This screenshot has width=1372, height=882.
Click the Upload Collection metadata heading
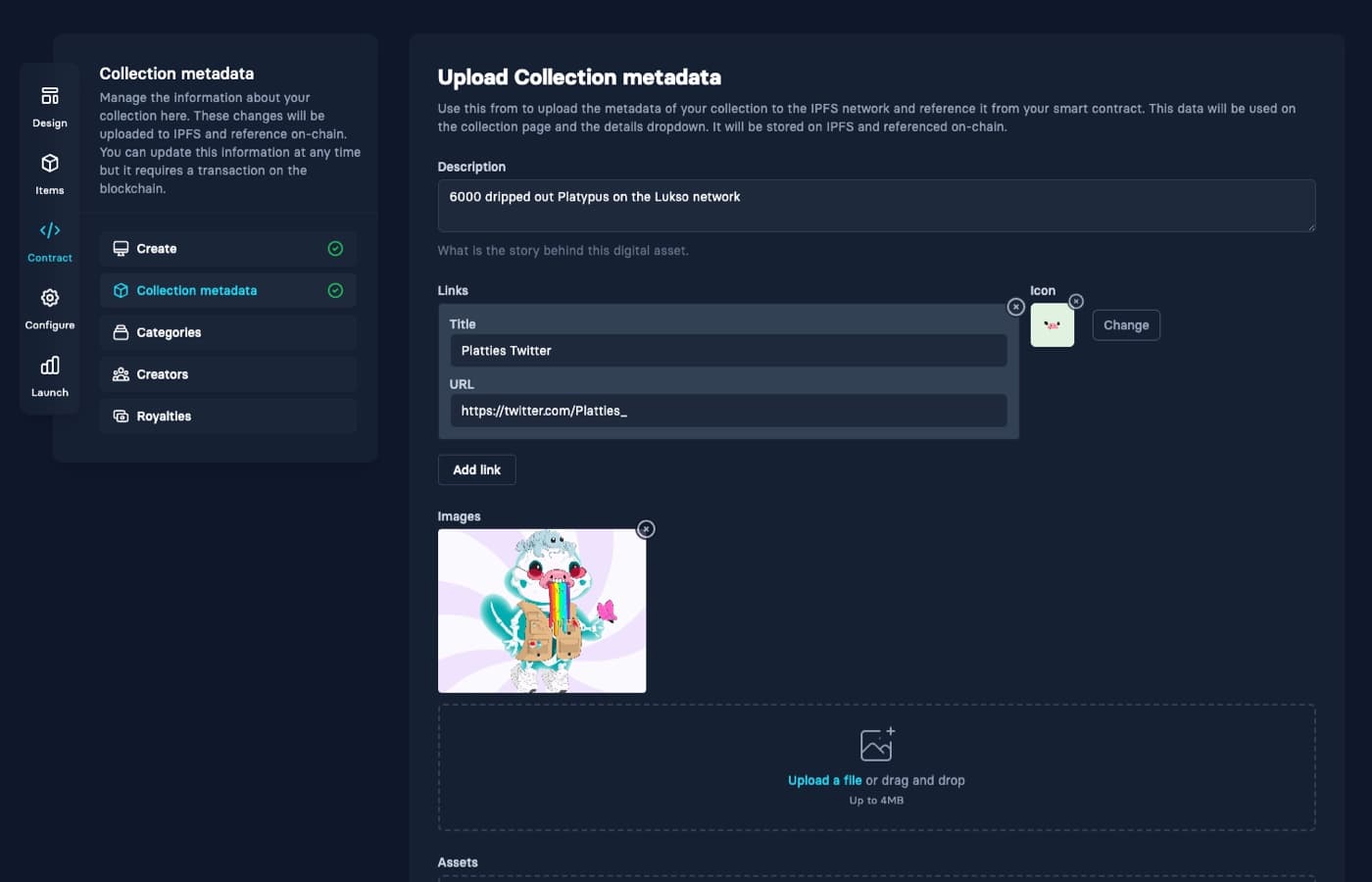point(579,77)
